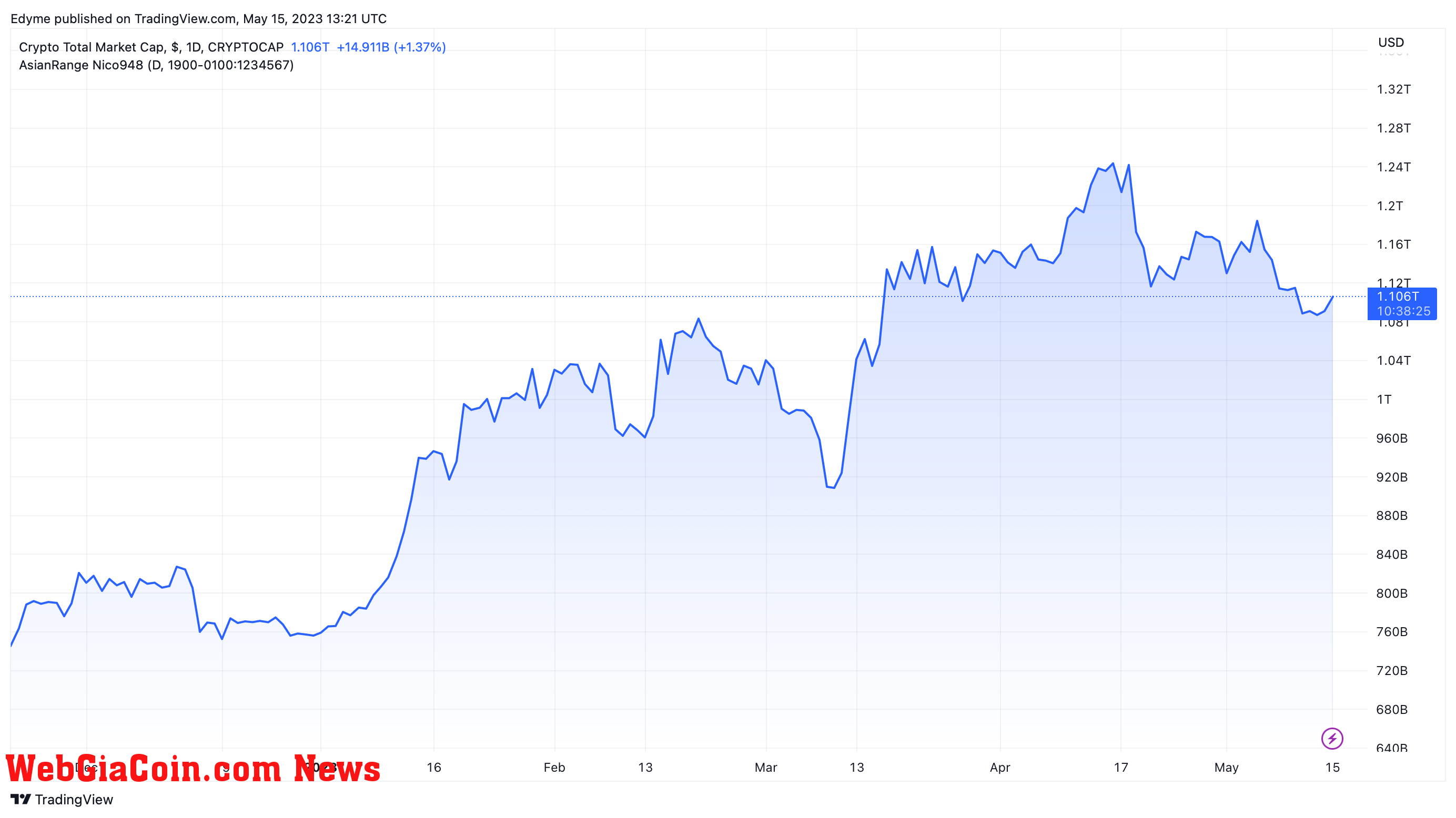Click the 800B price axis label
Viewport: 1456px width, 818px height.
(1392, 593)
